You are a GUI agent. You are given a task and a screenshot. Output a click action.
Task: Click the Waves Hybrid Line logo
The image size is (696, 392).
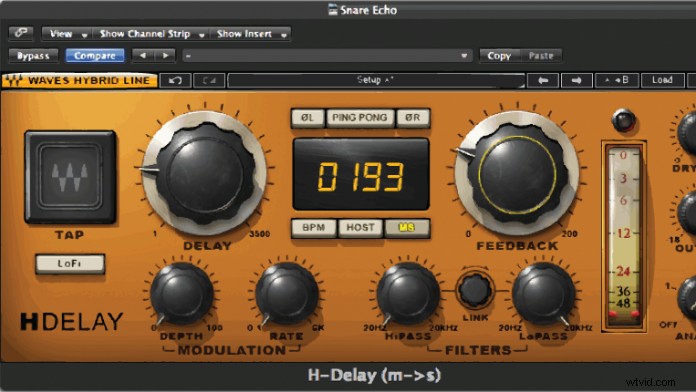point(79,80)
